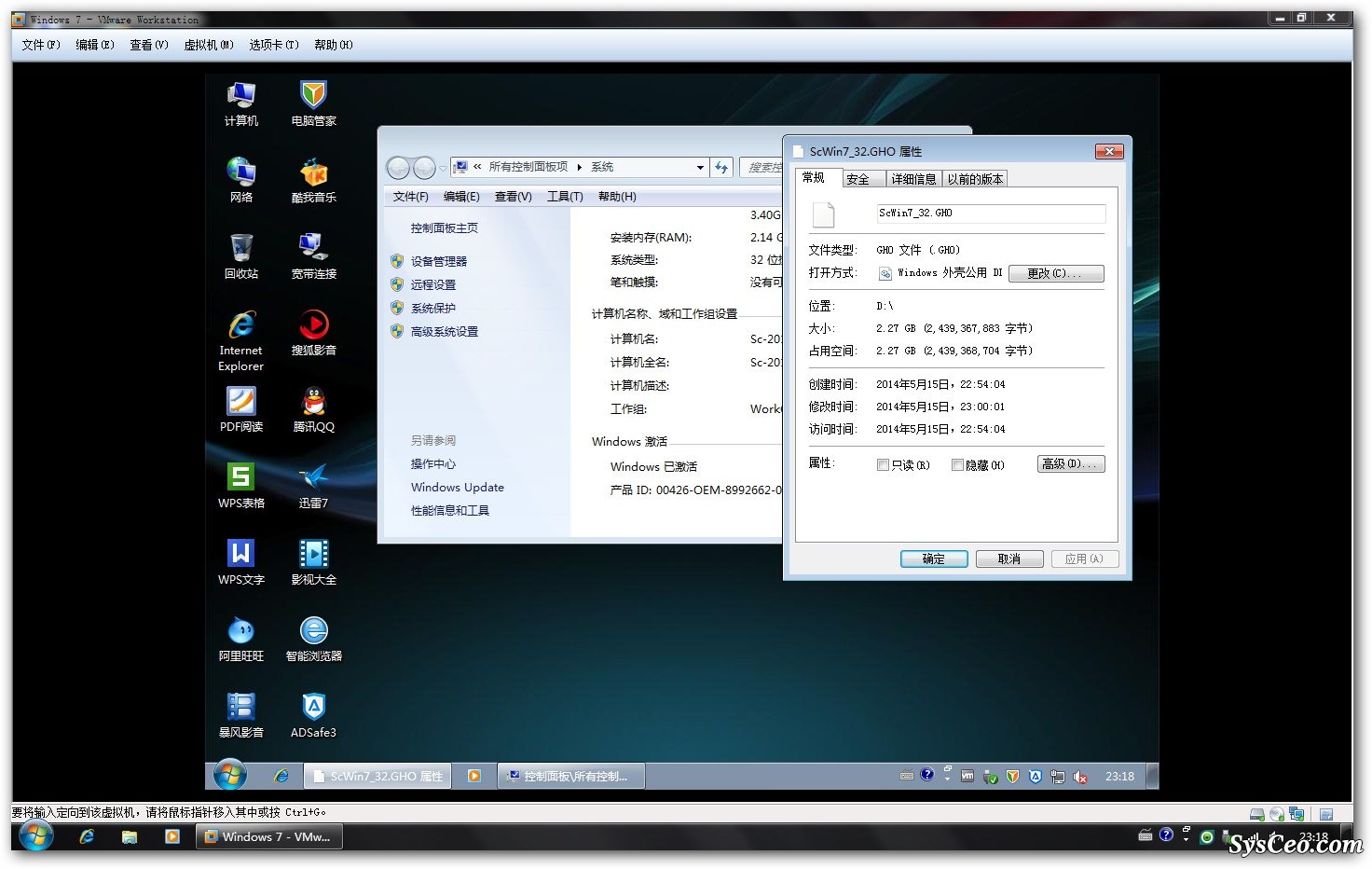This screenshot has width=1372, height=869.
Task: Switch to the 以前的版本 tab
Action: coord(975,179)
